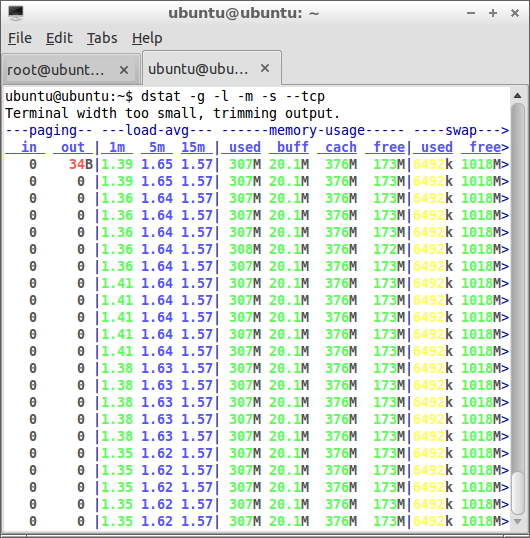
Task: Click the red 34B paging out value
Action: (81, 164)
